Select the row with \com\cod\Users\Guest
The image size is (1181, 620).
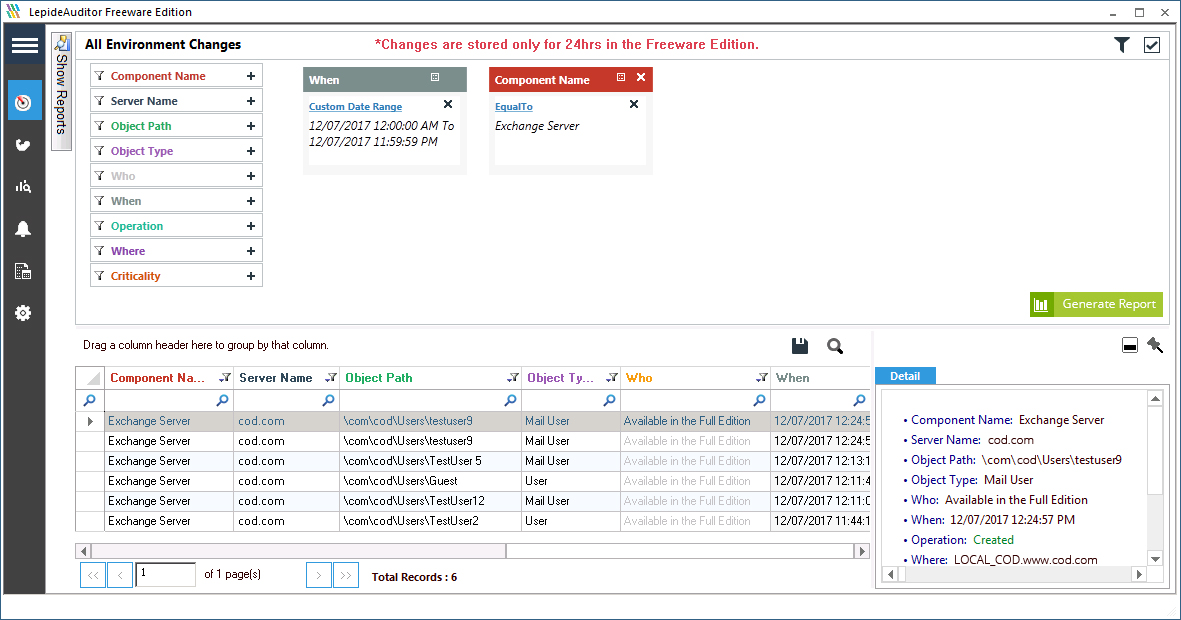point(473,481)
